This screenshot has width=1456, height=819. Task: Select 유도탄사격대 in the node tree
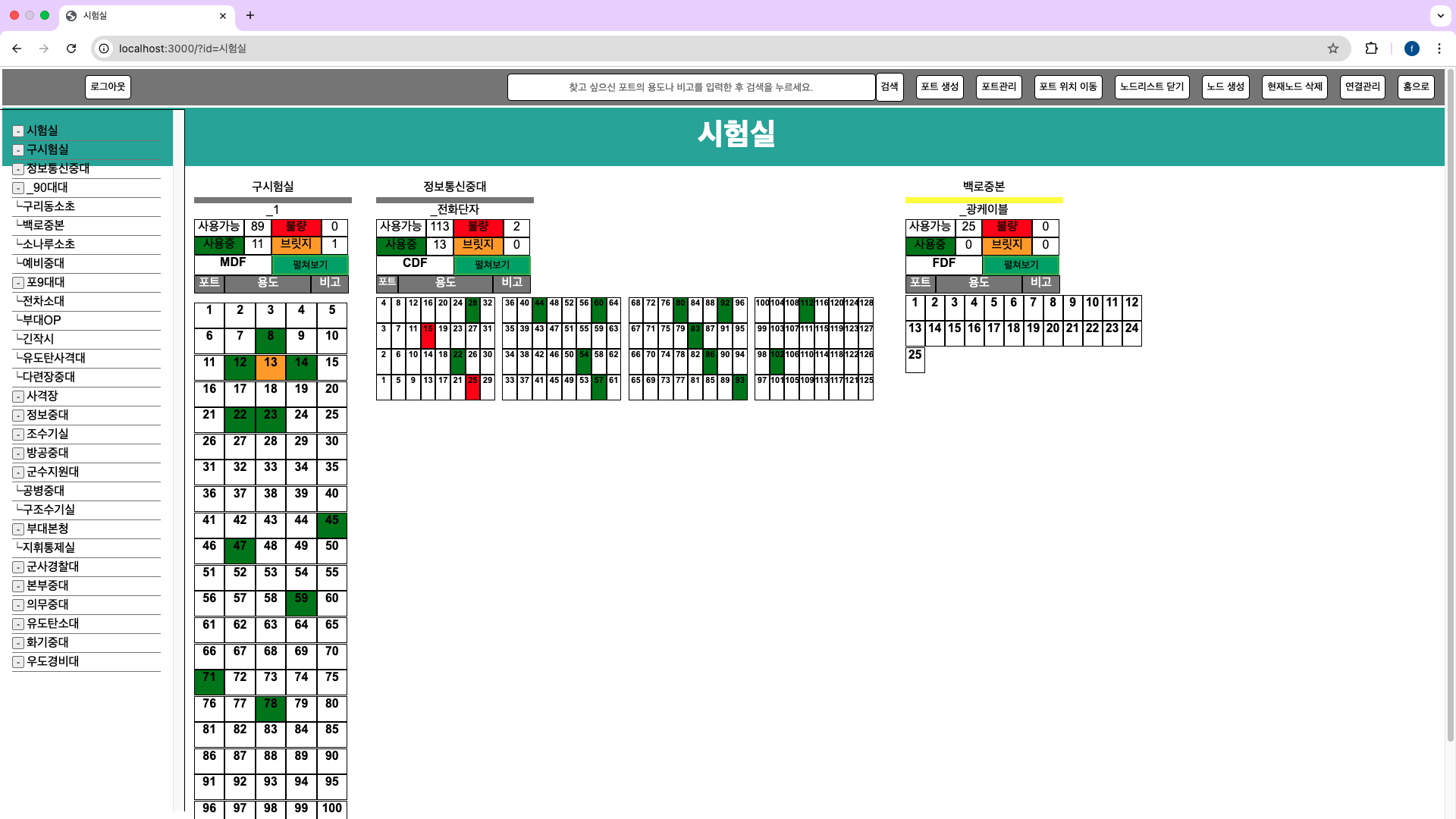54,358
